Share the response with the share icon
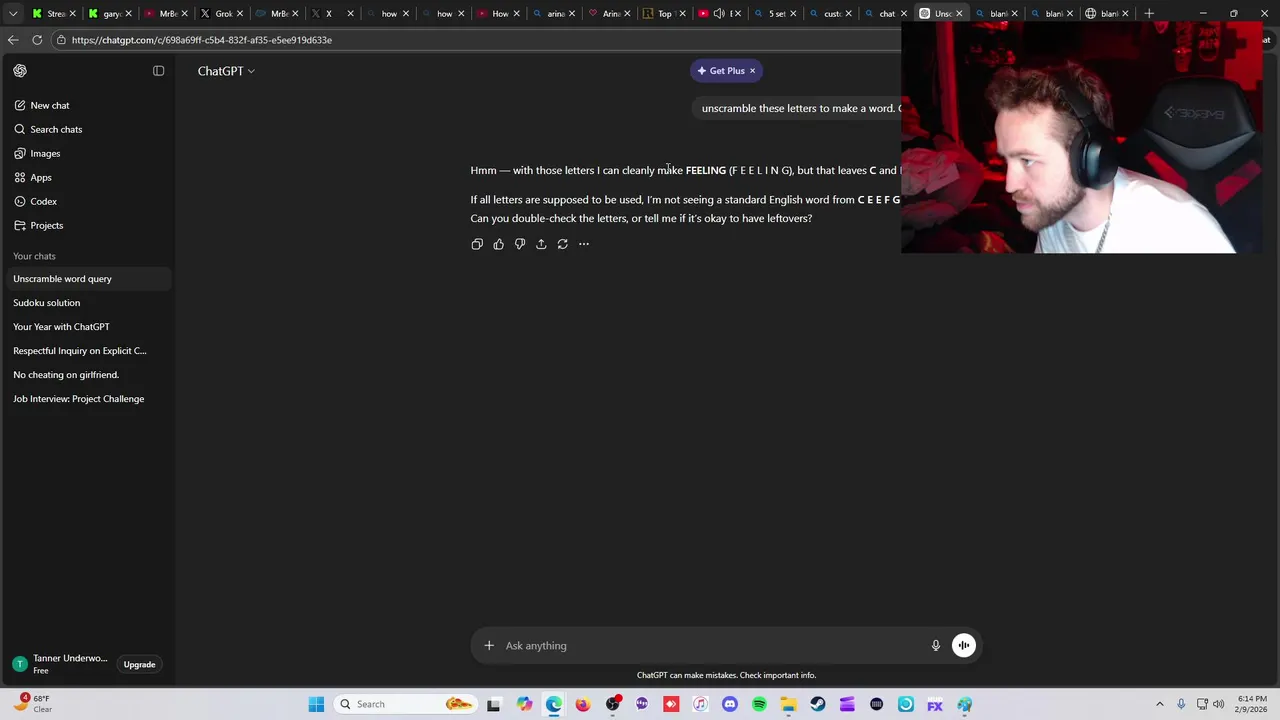The height and width of the screenshot is (720, 1280). (x=541, y=244)
